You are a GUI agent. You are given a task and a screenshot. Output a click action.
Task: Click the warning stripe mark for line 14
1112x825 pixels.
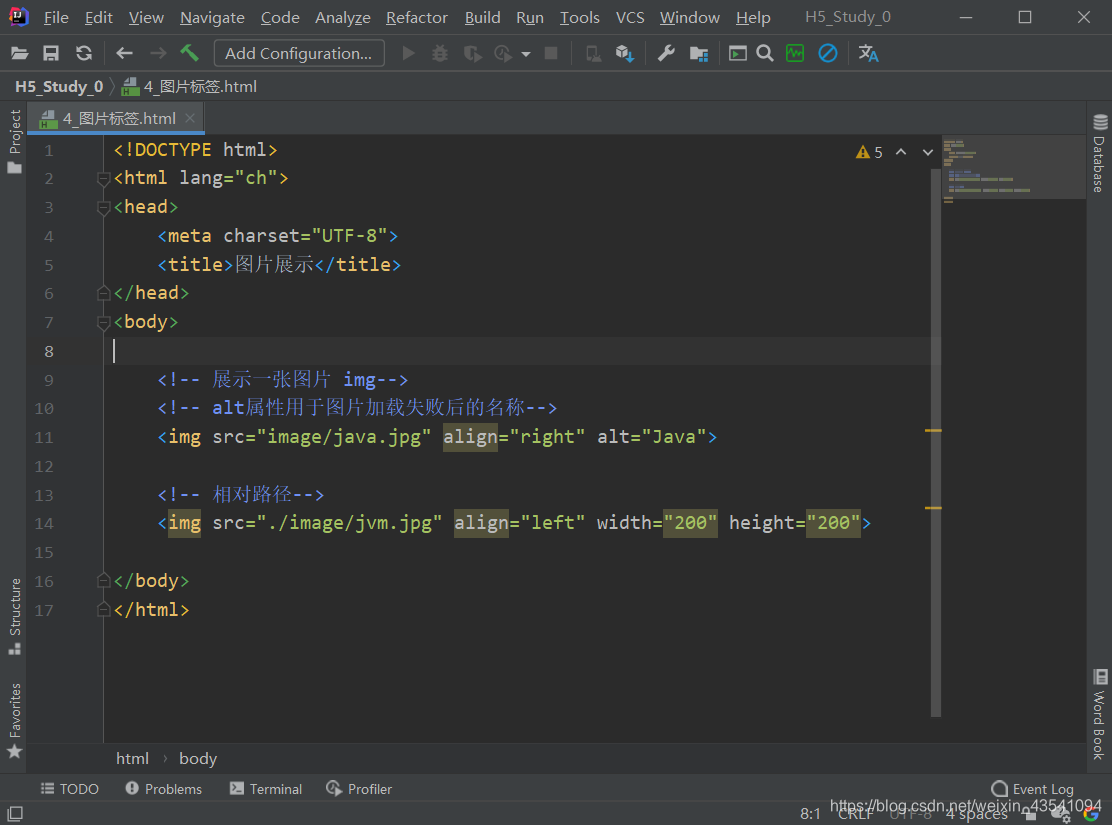(x=933, y=508)
